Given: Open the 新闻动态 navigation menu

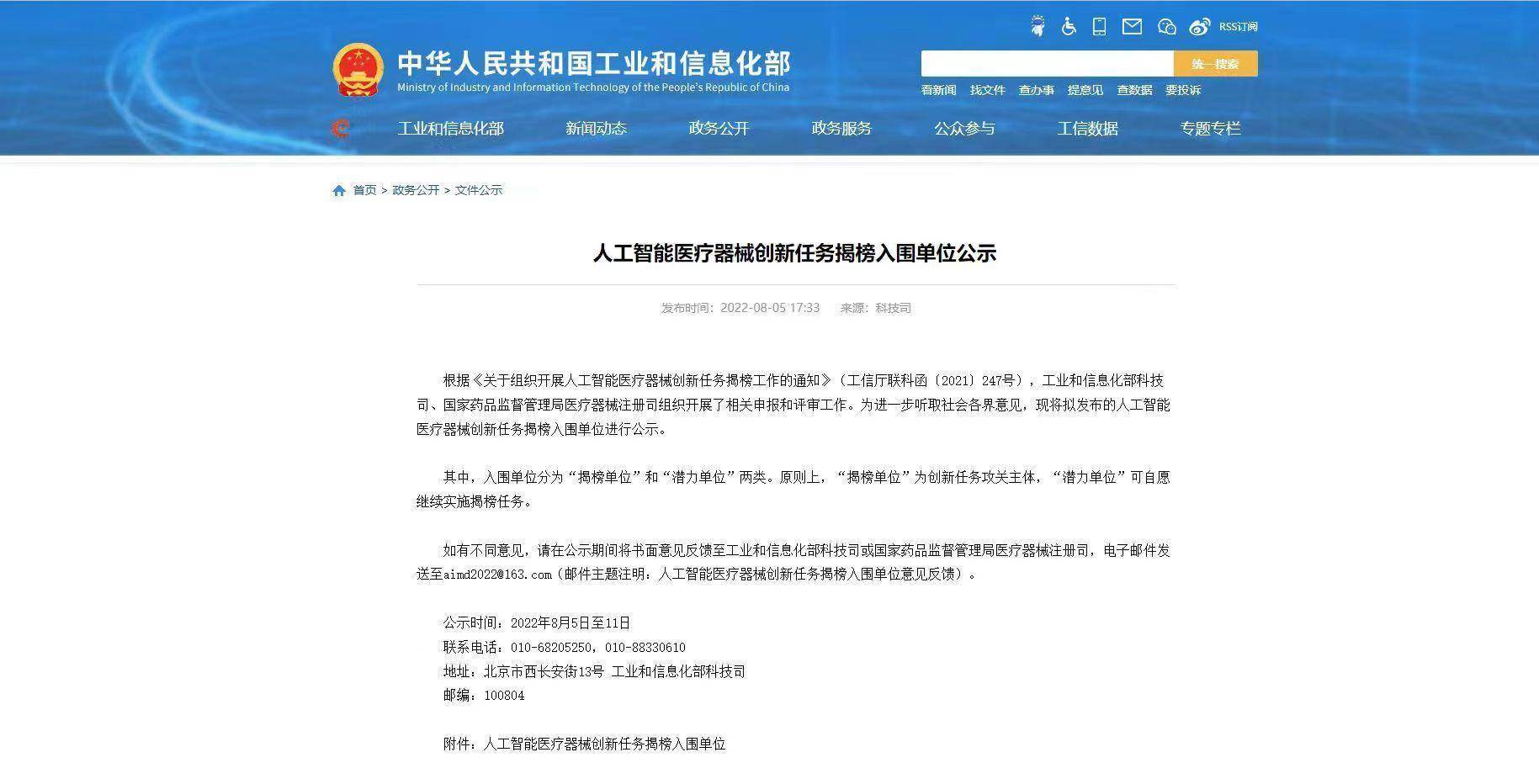Looking at the screenshot, I should [596, 129].
